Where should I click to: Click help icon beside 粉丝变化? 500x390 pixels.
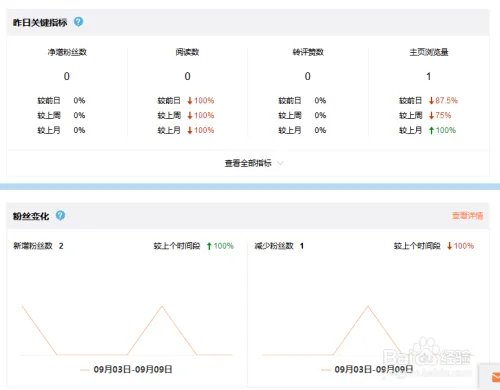tap(60, 215)
